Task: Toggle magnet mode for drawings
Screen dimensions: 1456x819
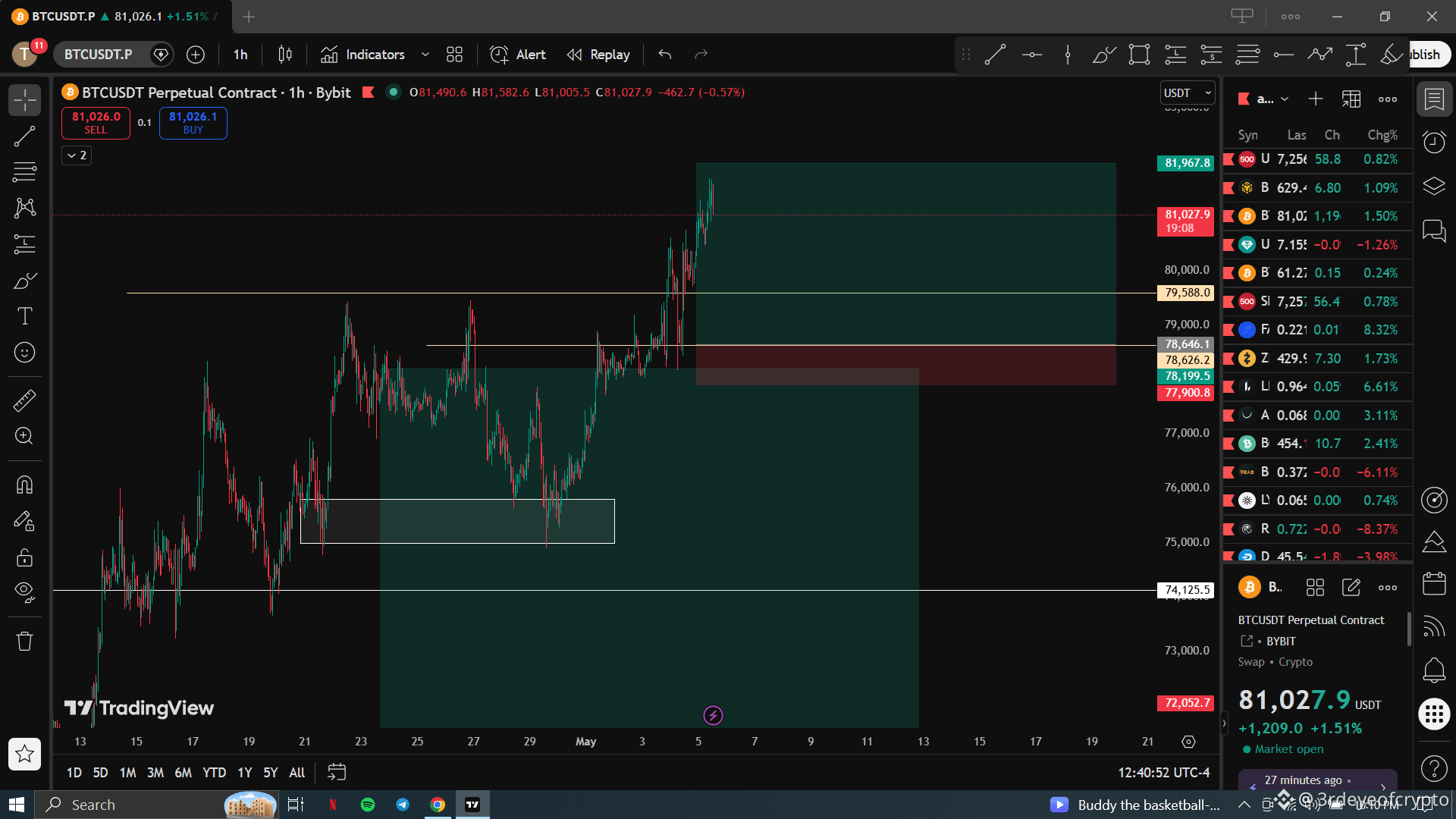Action: (x=24, y=485)
